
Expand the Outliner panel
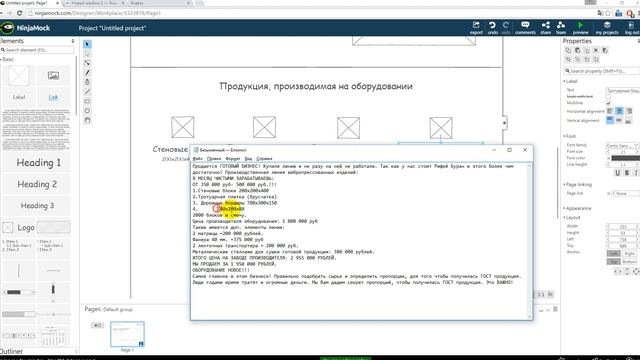[11, 351]
